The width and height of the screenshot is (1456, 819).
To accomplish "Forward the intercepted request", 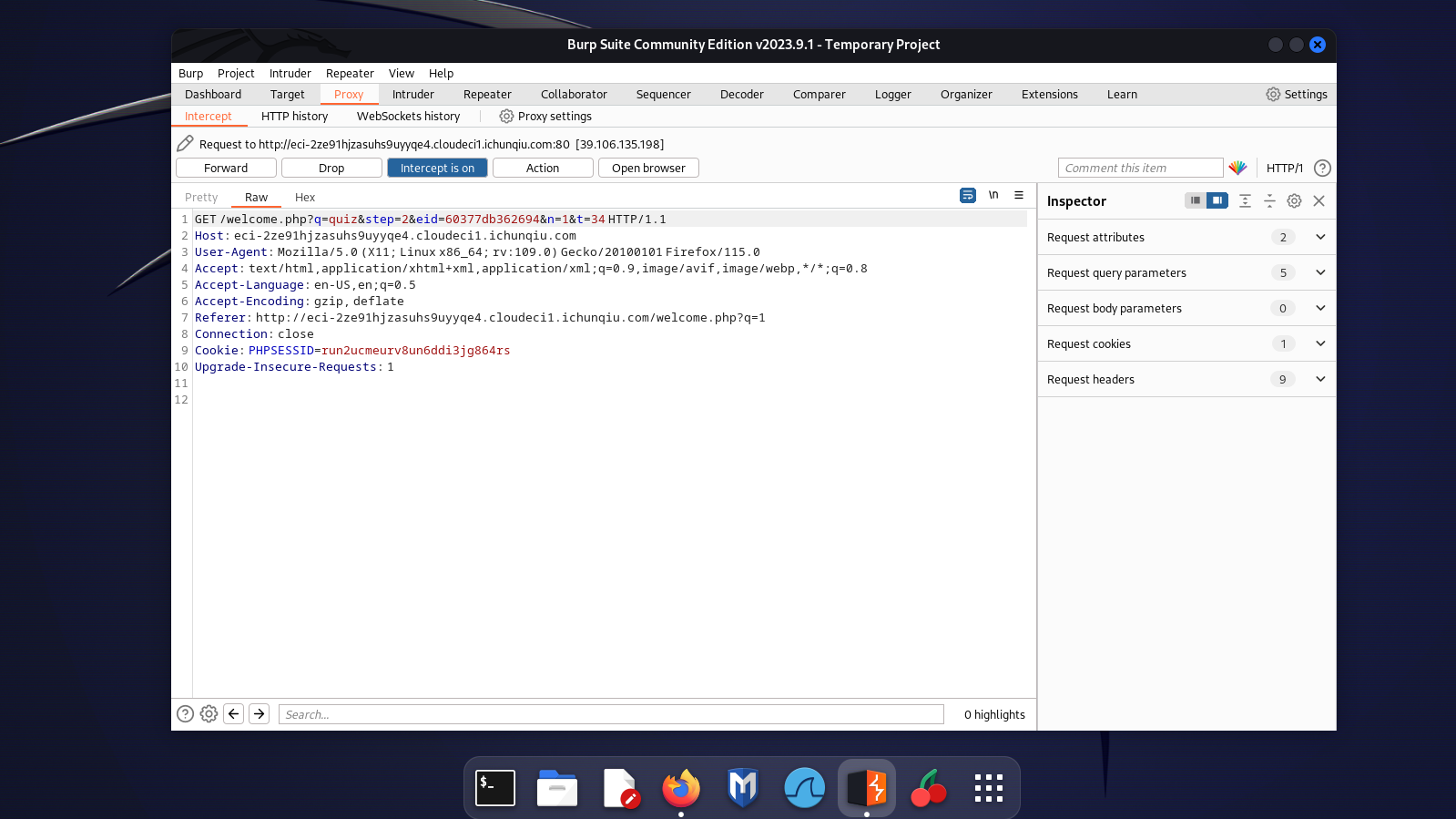I will pyautogui.click(x=226, y=168).
